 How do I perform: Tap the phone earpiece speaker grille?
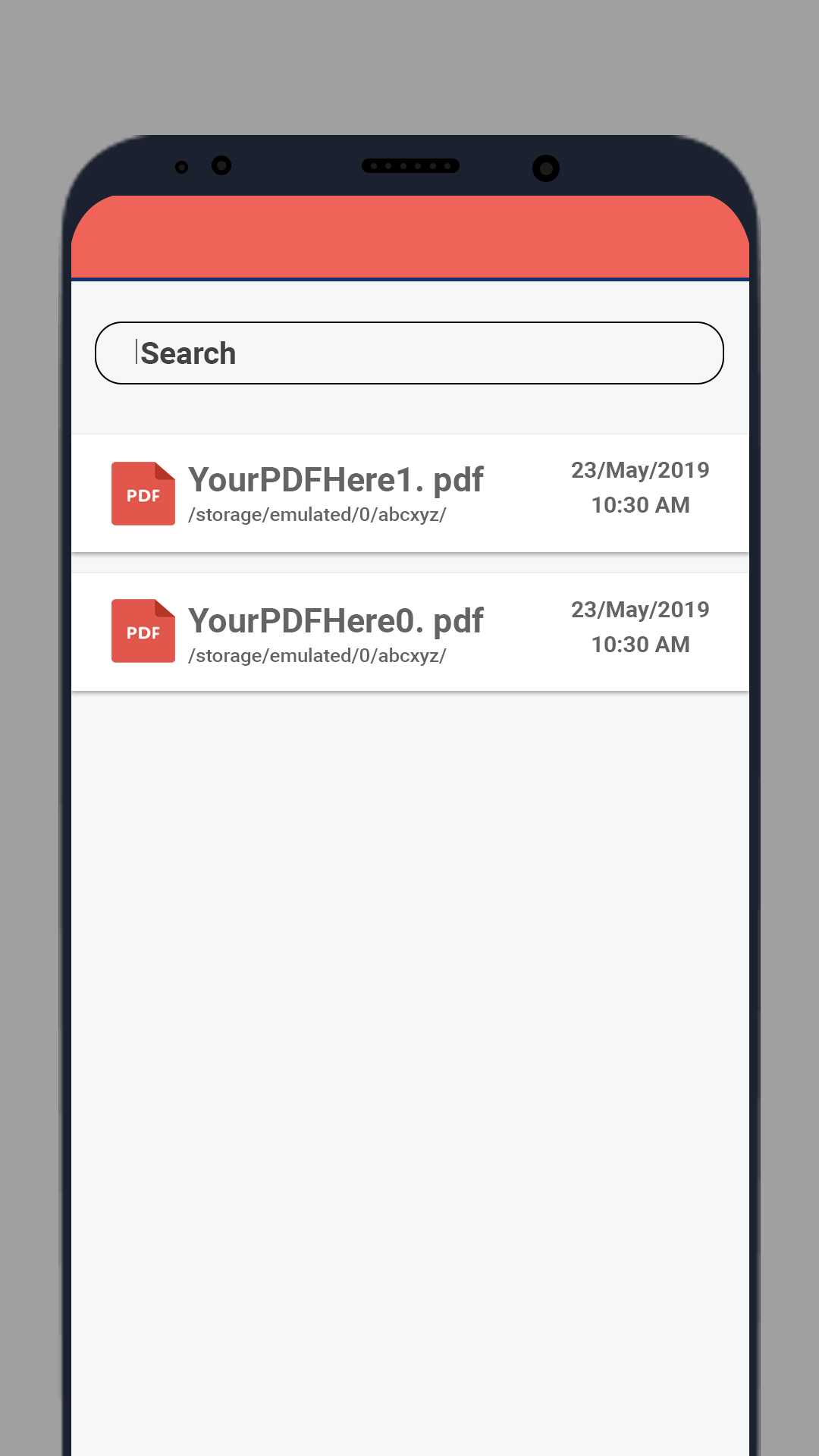click(x=410, y=166)
